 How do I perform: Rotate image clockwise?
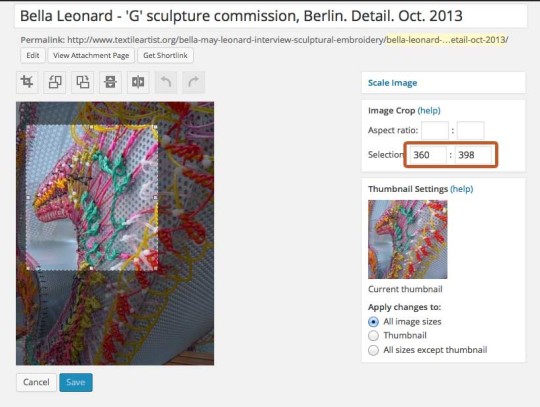[x=83, y=82]
